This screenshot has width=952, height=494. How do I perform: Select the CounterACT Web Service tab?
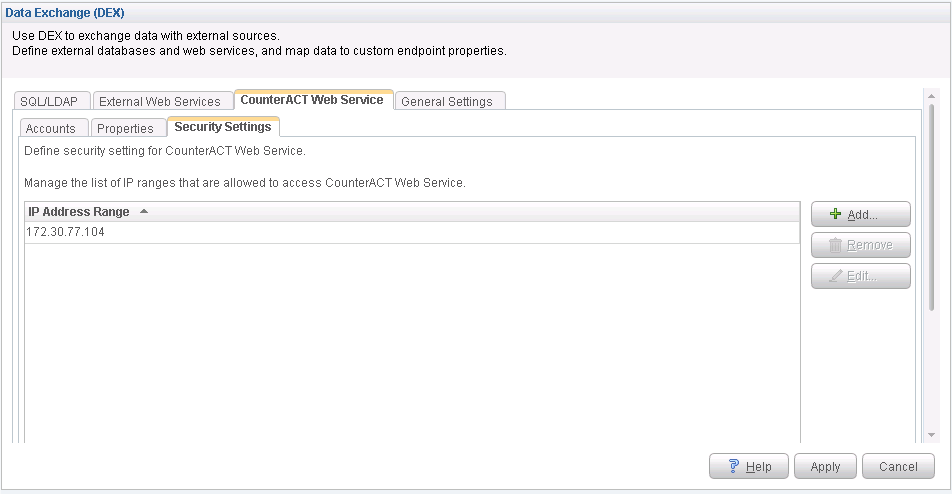(x=312, y=100)
